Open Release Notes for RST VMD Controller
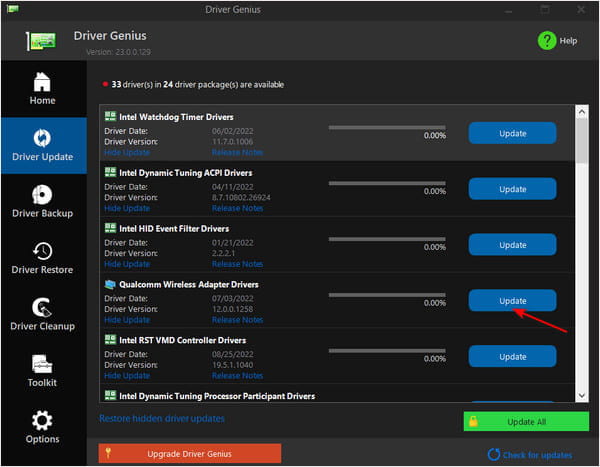Screen dimensions: 600x467 coord(237,376)
